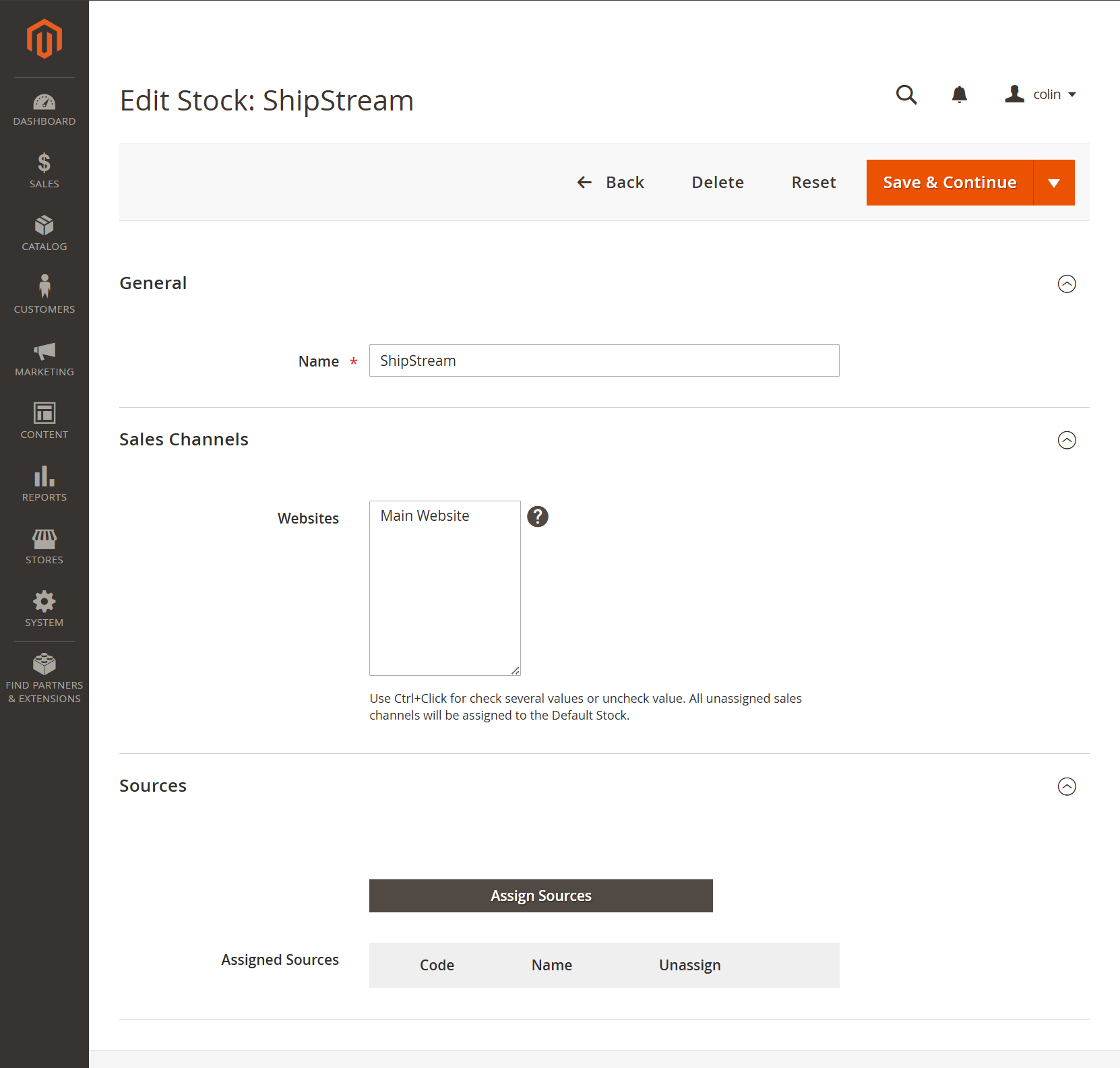Collapse the General section
The height and width of the screenshot is (1068, 1120).
pos(1067,284)
